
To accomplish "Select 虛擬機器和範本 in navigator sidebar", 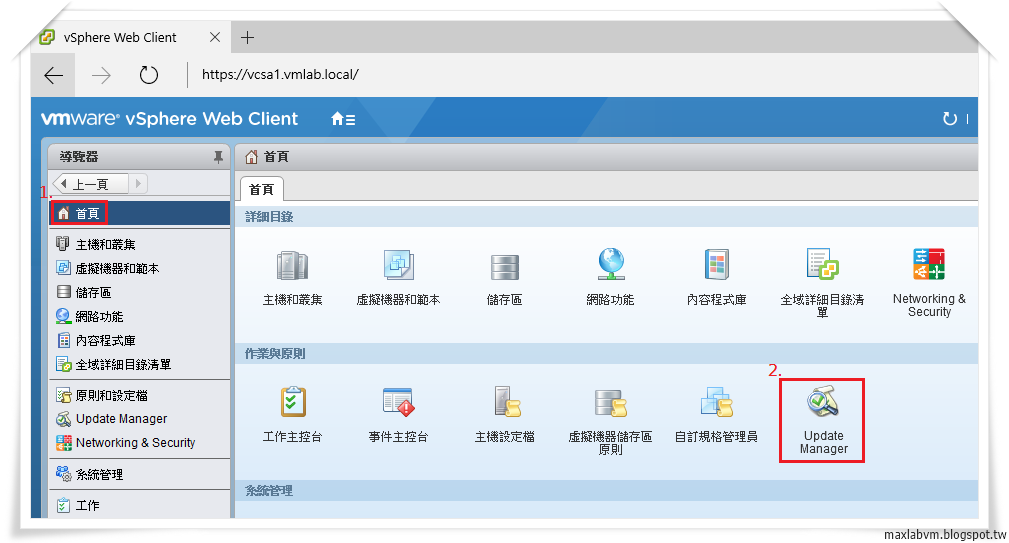I will point(140,268).
